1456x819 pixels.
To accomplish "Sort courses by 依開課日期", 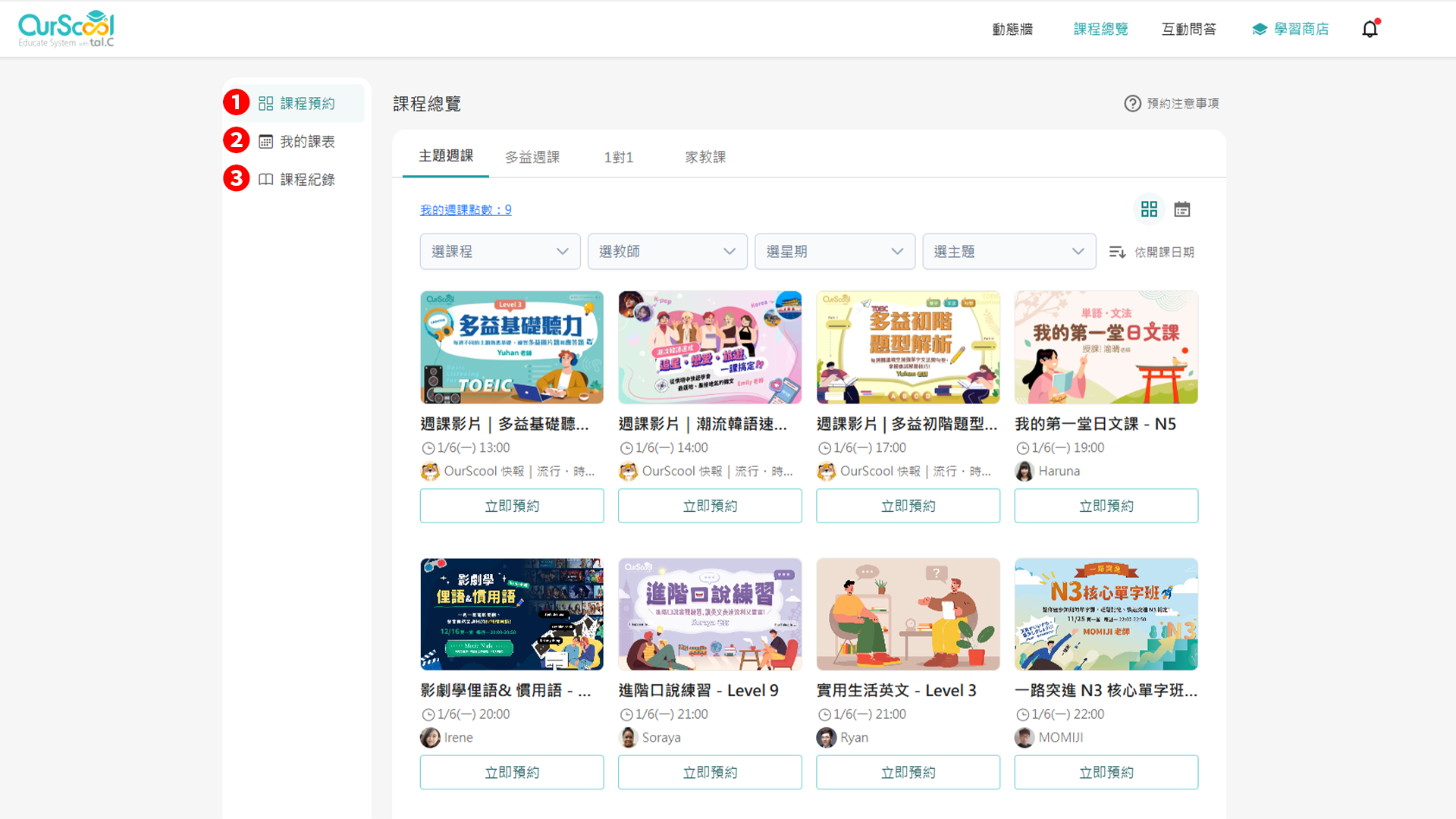I will (x=1152, y=253).
